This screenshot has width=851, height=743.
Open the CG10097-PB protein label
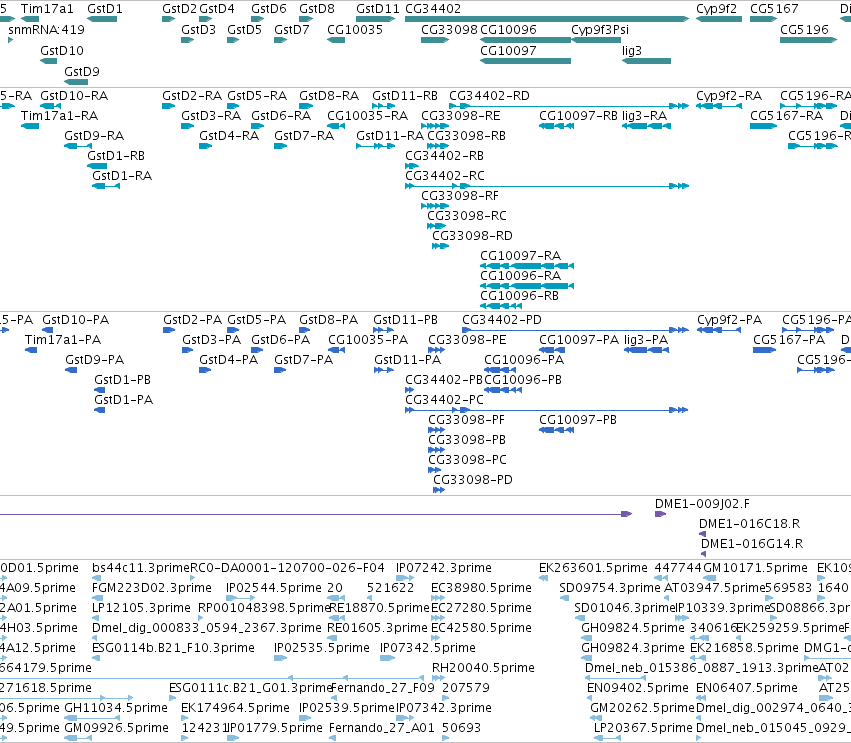(x=578, y=420)
